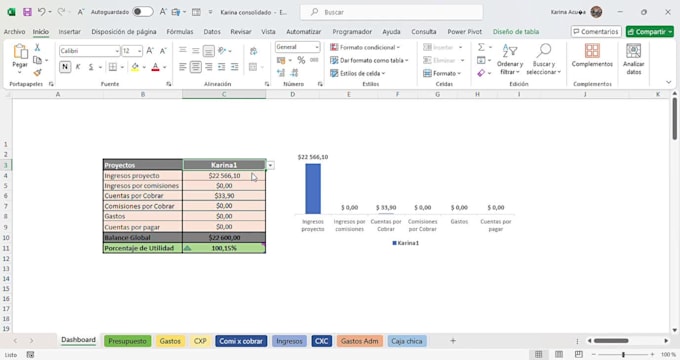Image resolution: width=680 pixels, height=360 pixels.
Task: Click in the Buscar search box
Action: [x=391, y=12]
